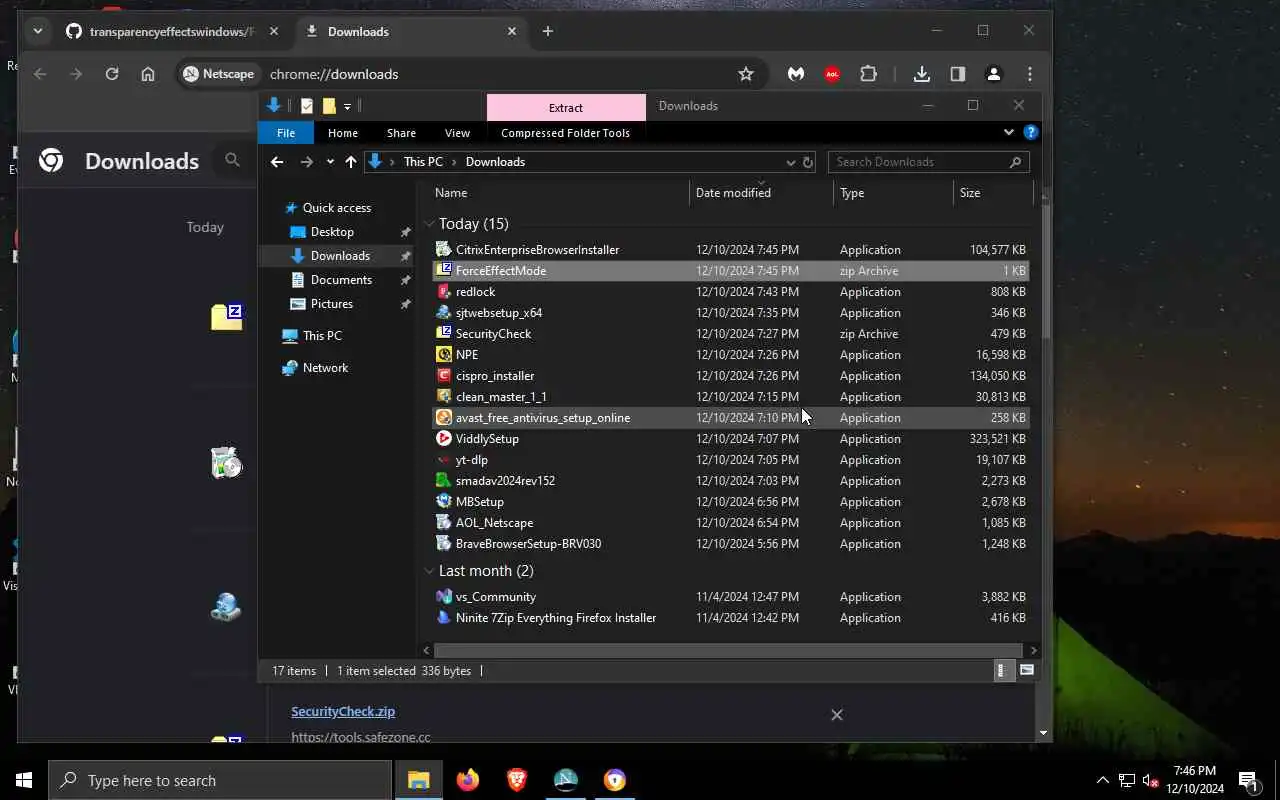Search downloads with the magnifier icon on Downloads page
Image resolution: width=1280 pixels, height=800 pixels.
[x=233, y=160]
